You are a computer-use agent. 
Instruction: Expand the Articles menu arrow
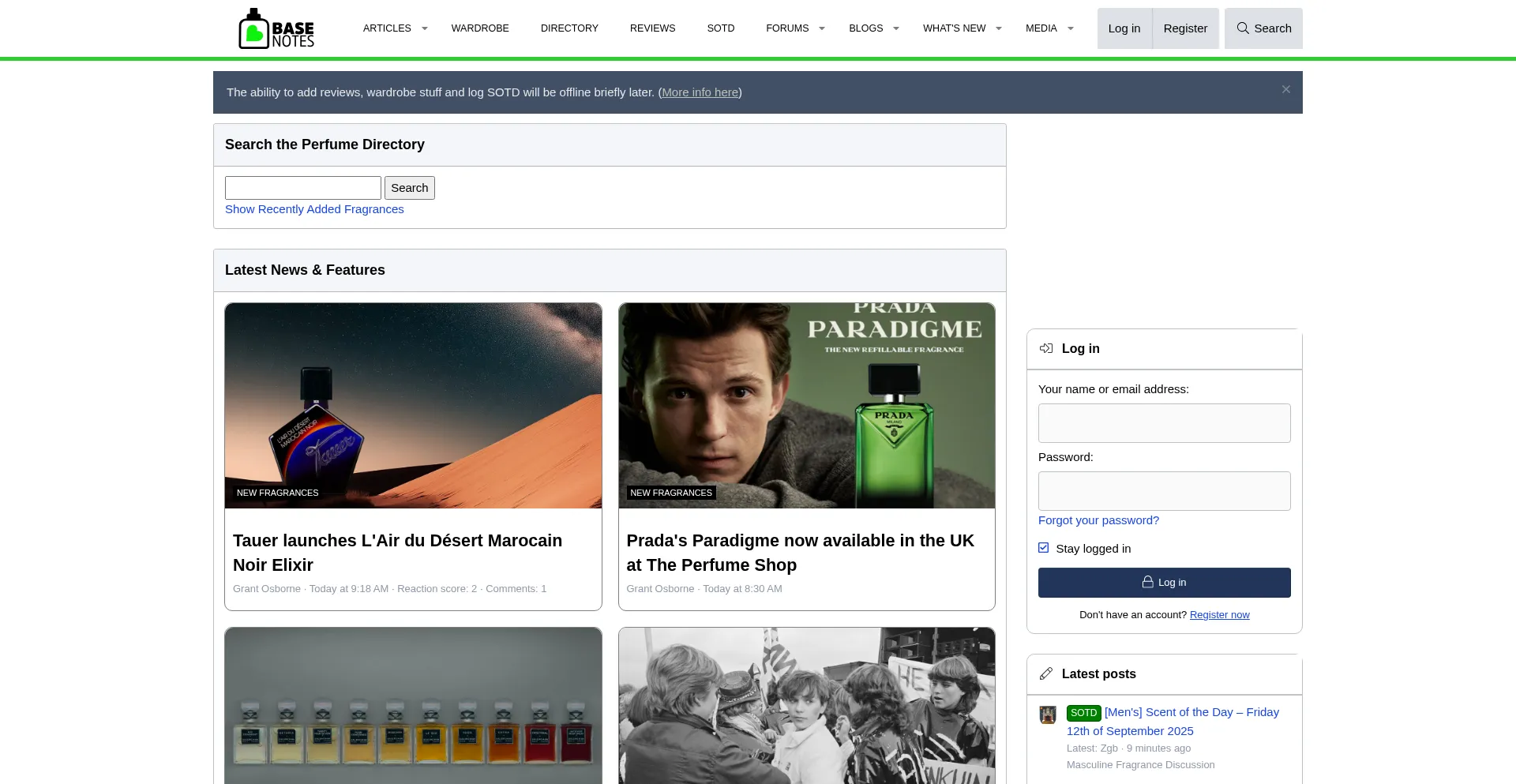[425, 28]
